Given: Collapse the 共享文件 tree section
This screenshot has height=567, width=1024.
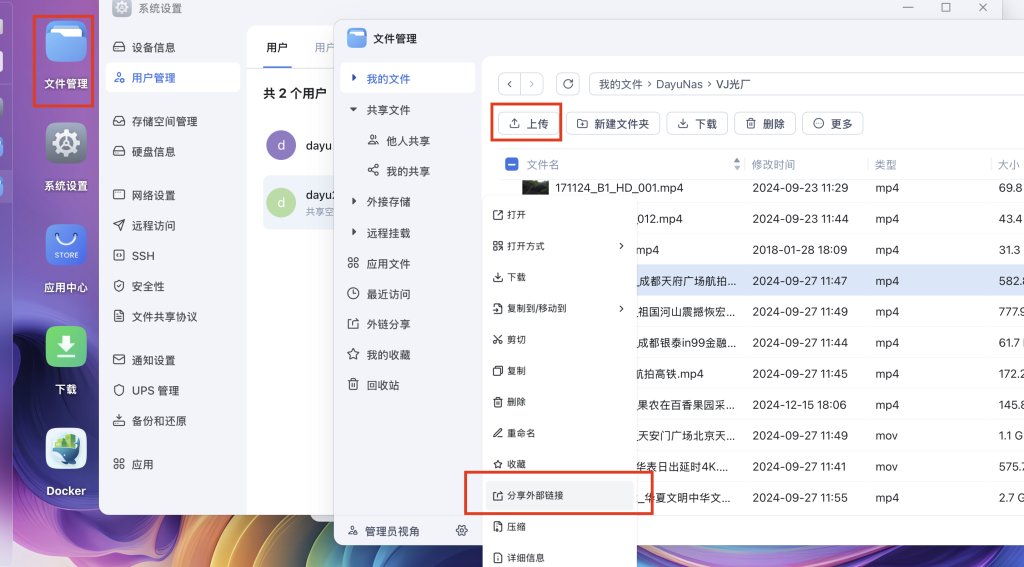Looking at the screenshot, I should click(353, 110).
